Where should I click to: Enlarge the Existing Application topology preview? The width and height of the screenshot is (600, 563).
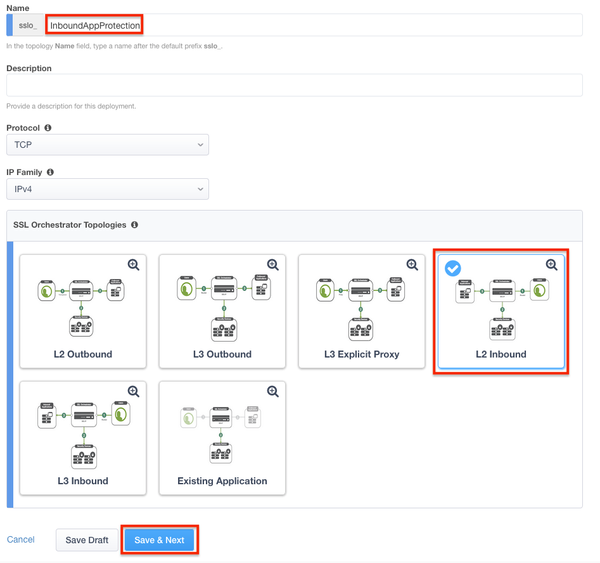coord(272,392)
